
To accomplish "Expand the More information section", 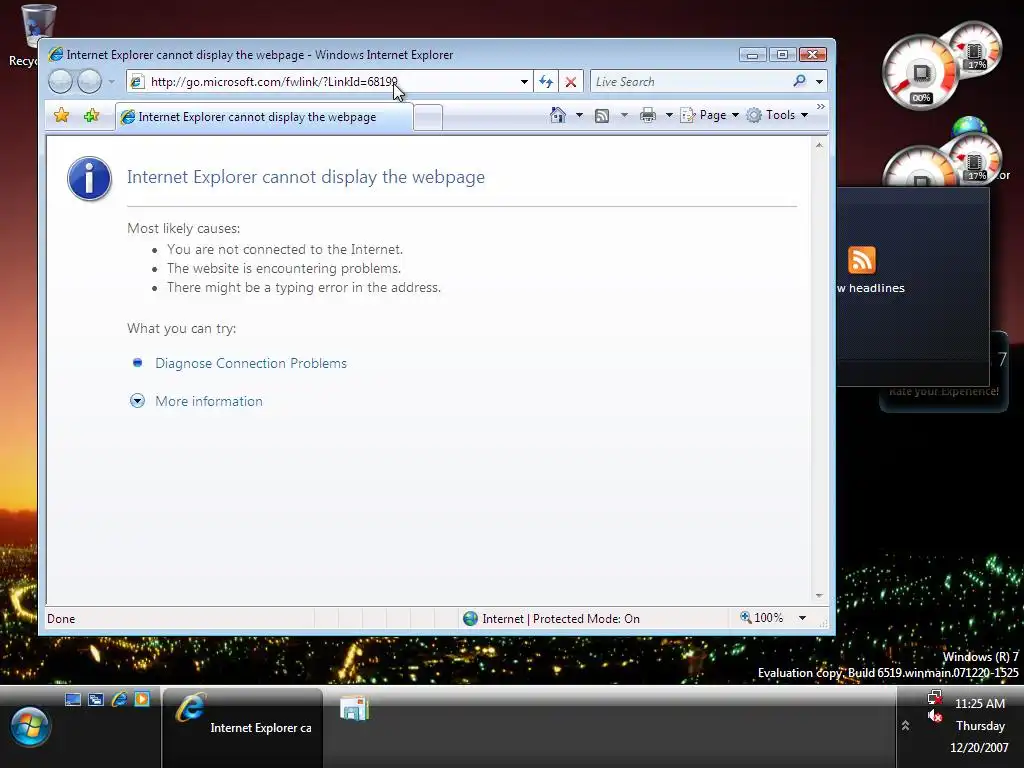I will tap(209, 401).
